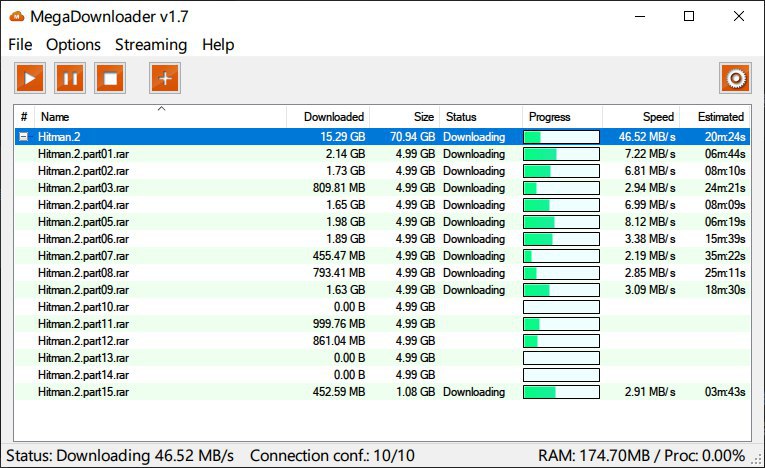Select Hitman.2.part15.rar in the list
The width and height of the screenshot is (765, 468).
[84, 392]
